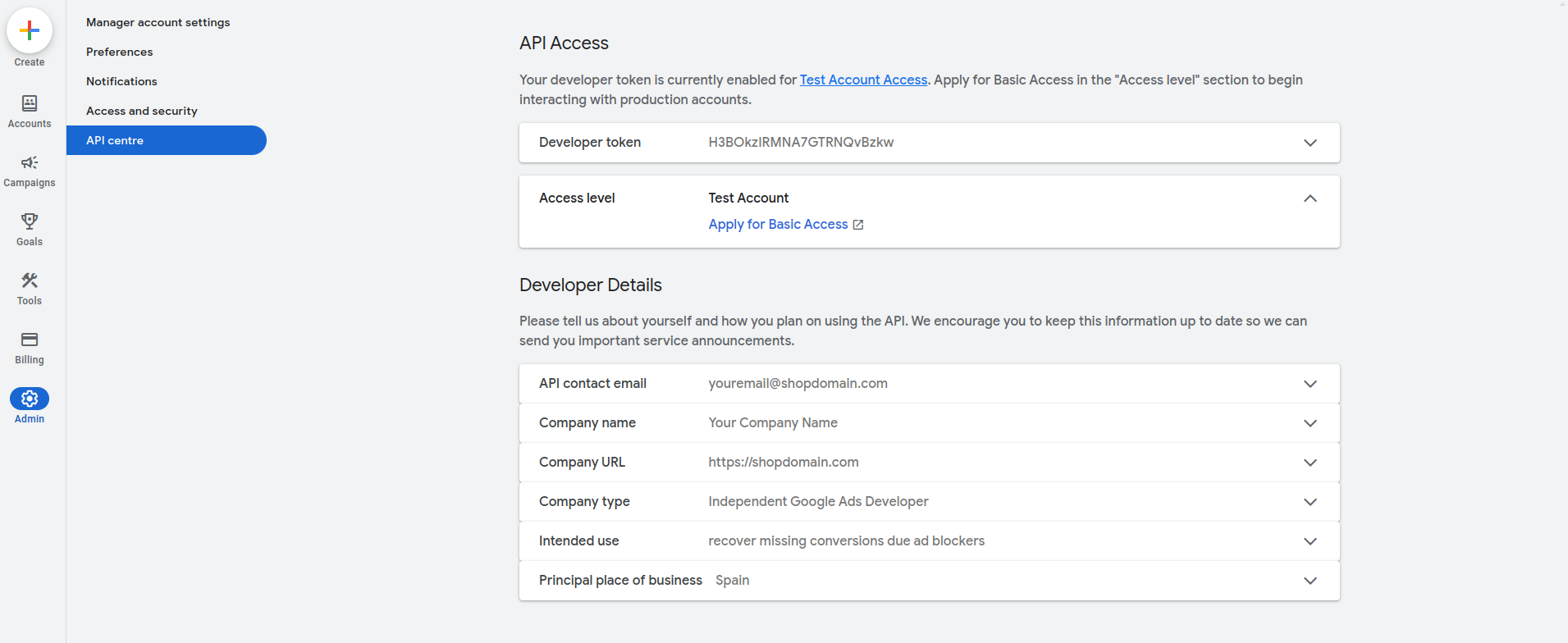
Task: Open the Tools wrench icon
Action: pyautogui.click(x=30, y=280)
